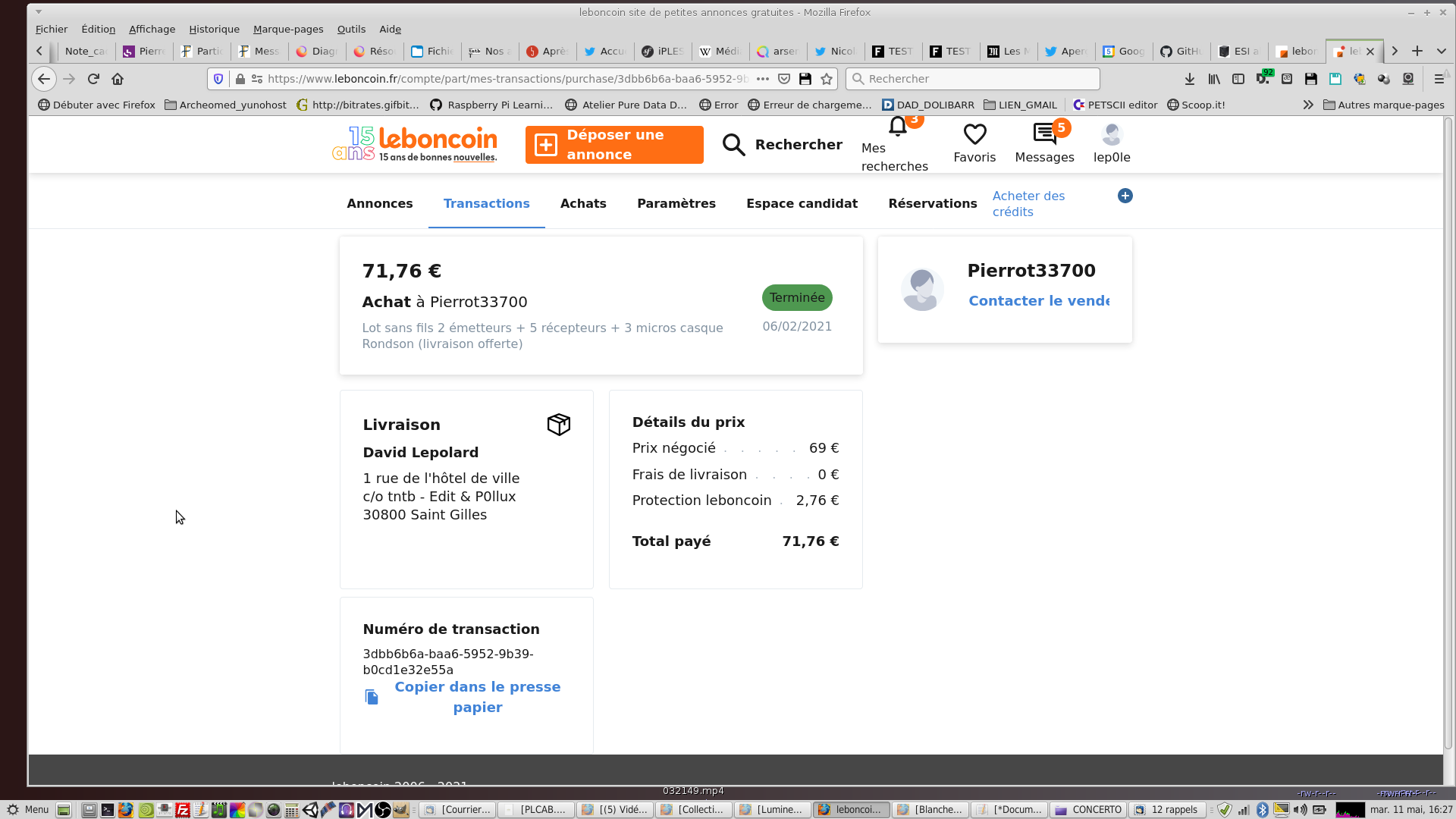Open Messages envelope icon

click(1044, 134)
